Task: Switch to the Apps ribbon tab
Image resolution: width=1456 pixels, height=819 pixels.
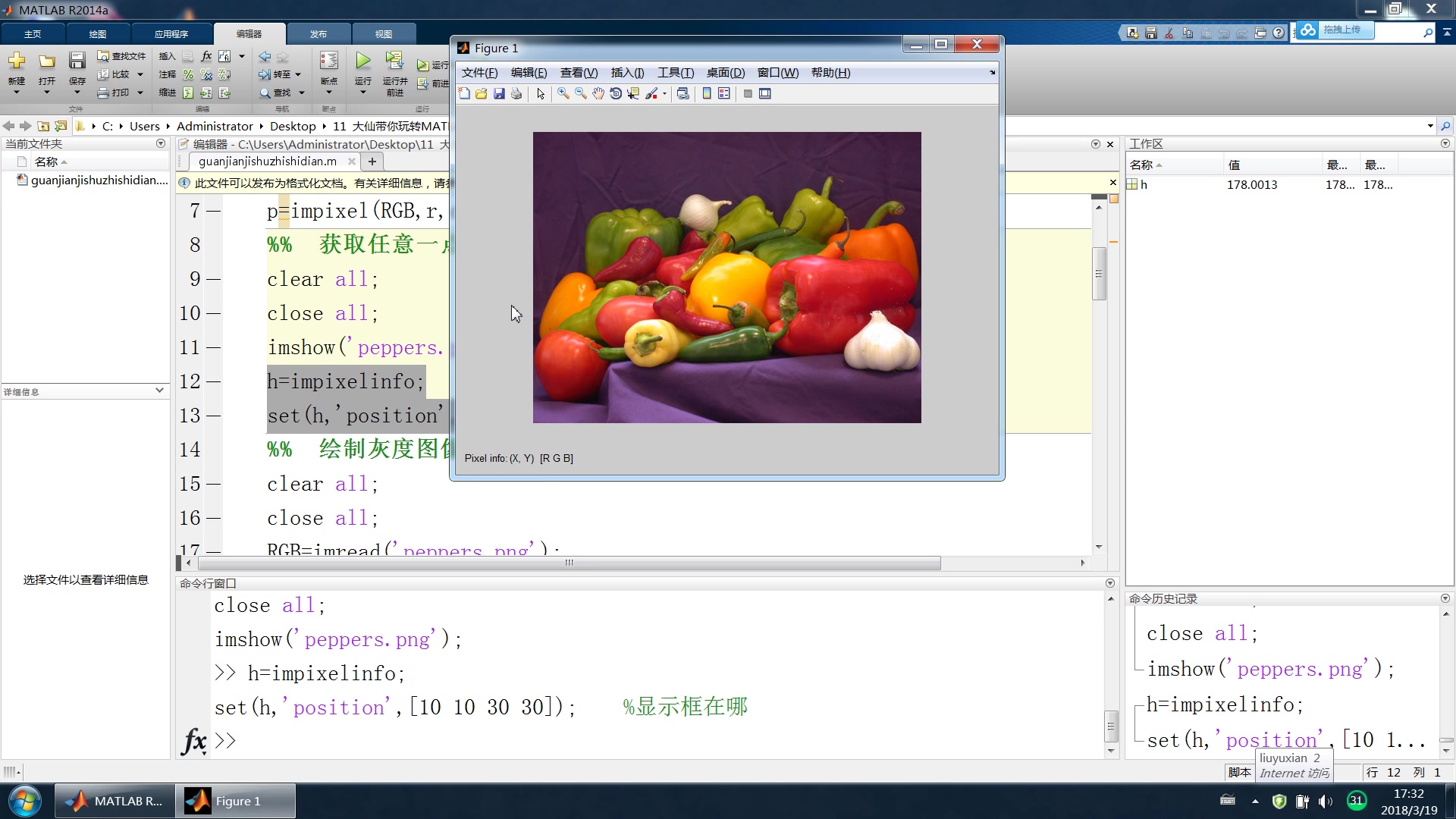Action: 171,34
